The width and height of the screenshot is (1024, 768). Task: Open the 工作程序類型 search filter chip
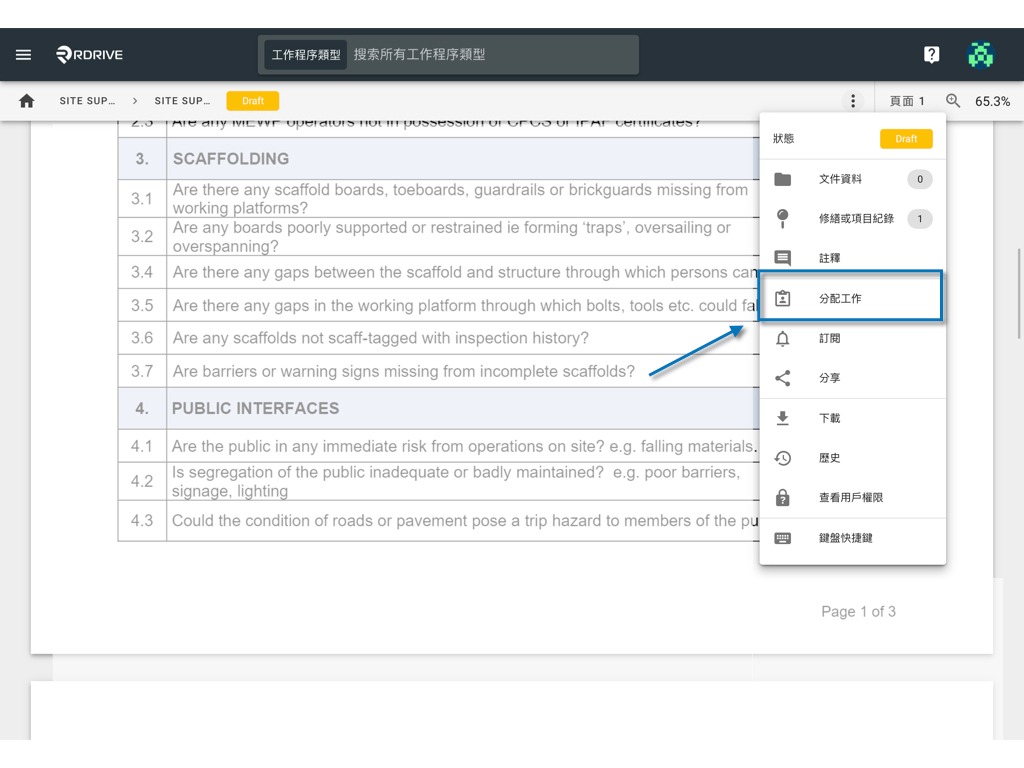tap(306, 55)
